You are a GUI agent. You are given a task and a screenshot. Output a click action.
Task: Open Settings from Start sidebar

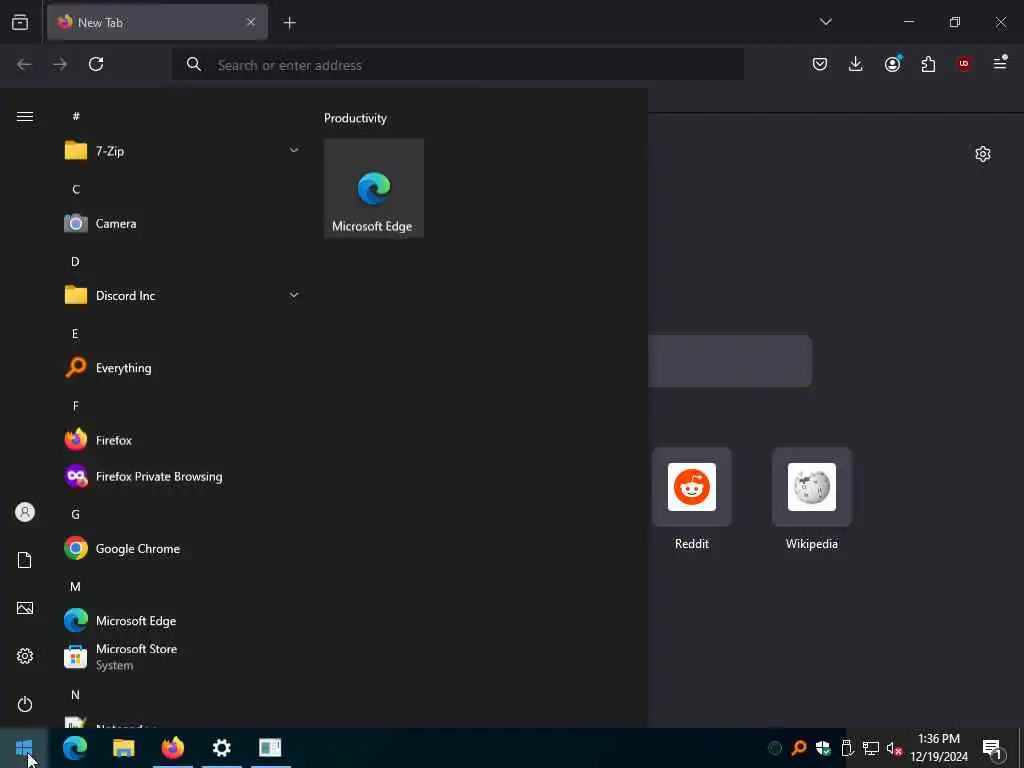click(x=25, y=656)
